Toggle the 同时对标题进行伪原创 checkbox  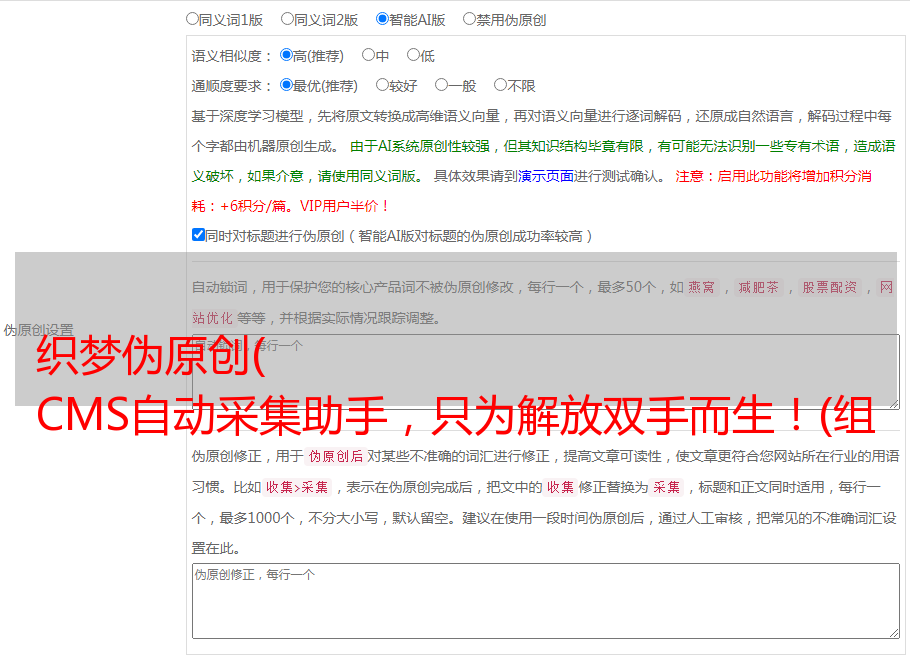point(198,235)
